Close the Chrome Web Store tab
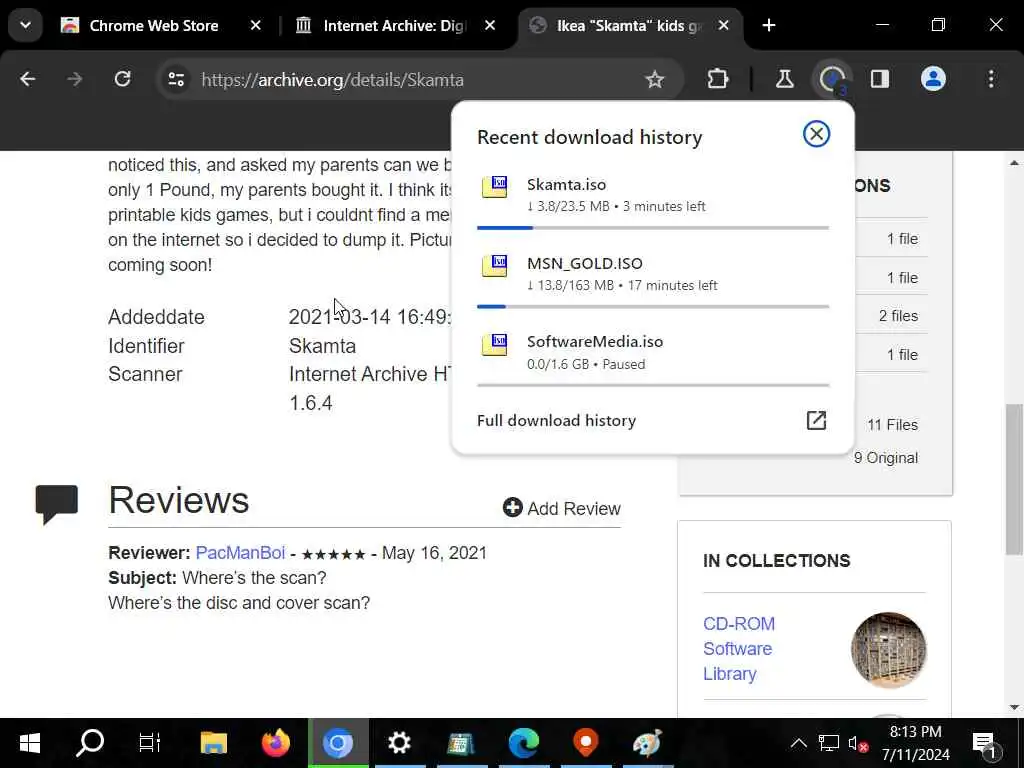The image size is (1024, 768). pos(255,25)
